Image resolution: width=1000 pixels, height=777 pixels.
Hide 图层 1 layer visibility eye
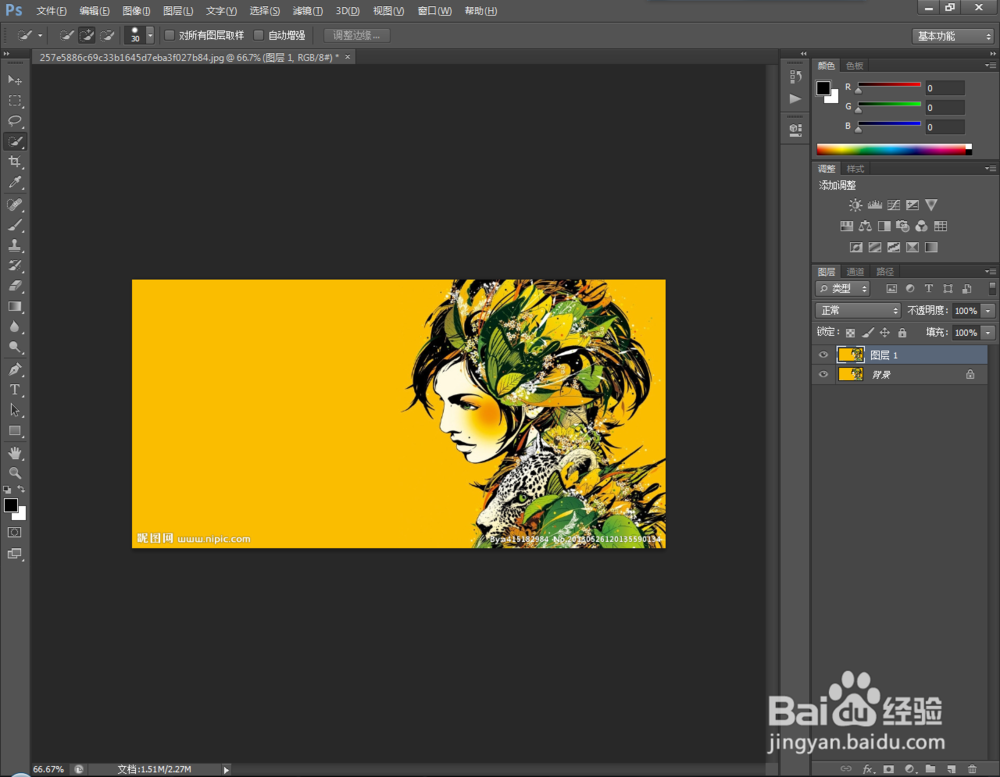click(x=823, y=355)
